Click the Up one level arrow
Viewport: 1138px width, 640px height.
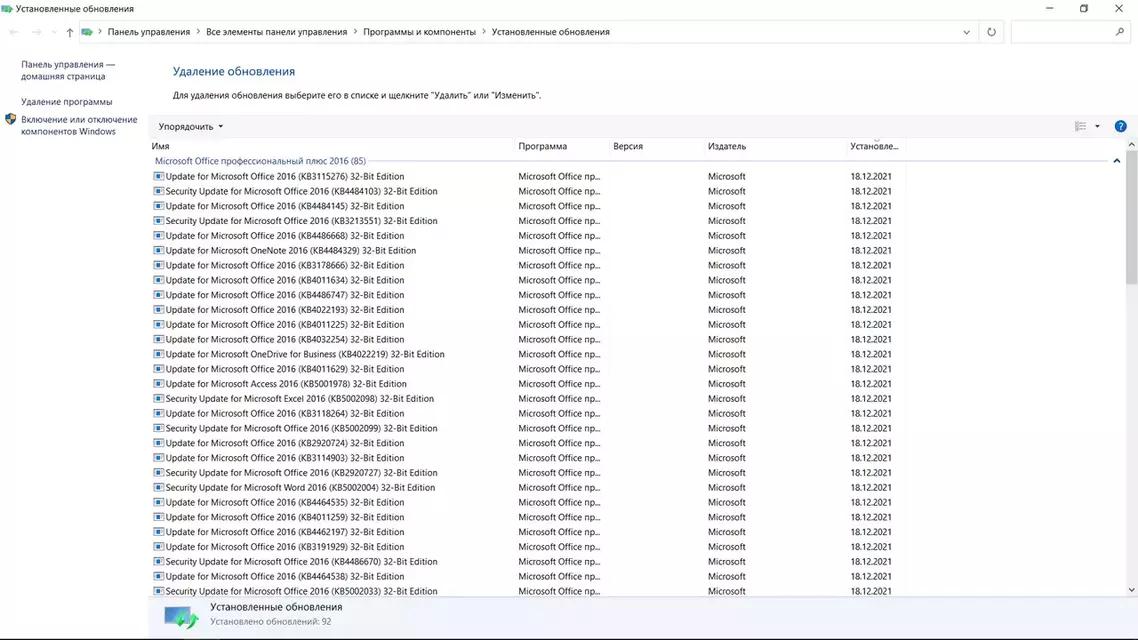[x=70, y=32]
